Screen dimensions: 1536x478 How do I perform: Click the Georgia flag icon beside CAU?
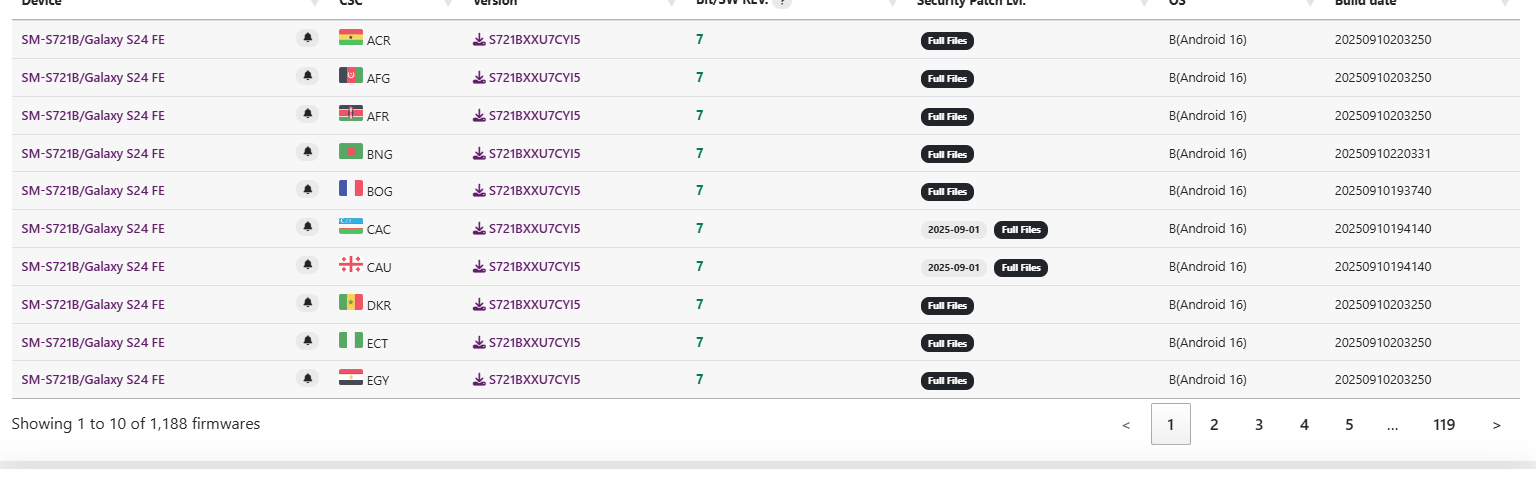[x=351, y=265]
